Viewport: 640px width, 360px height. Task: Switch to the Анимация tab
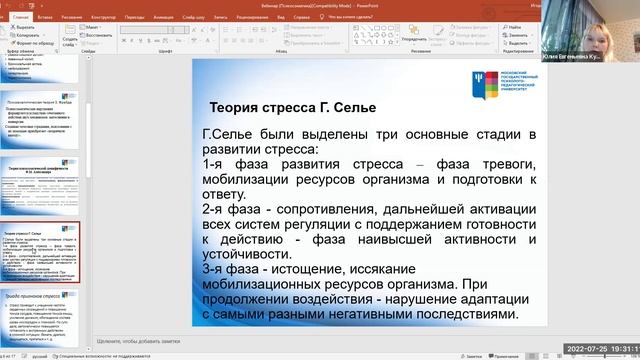pos(163,17)
